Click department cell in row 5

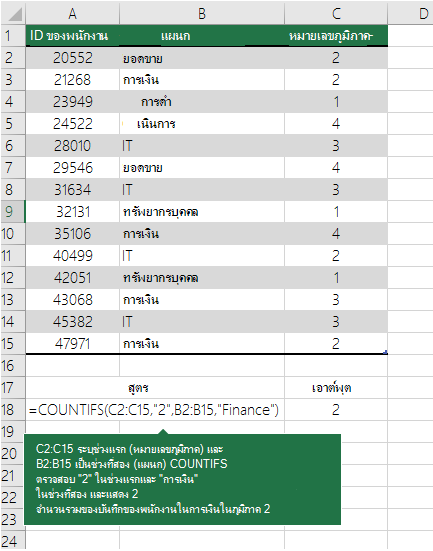[202, 124]
